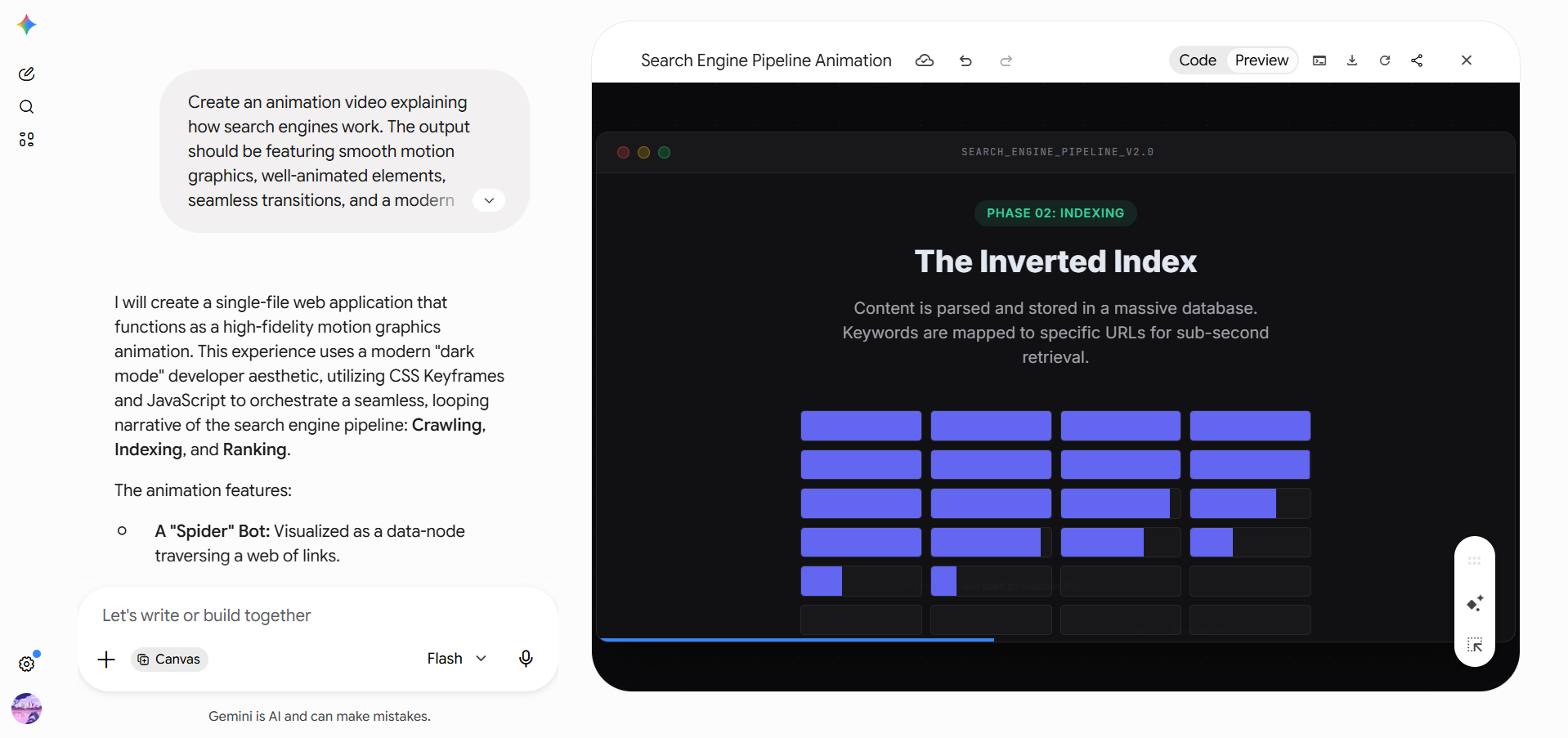The height and width of the screenshot is (738, 1568).
Task: Click the select-element pointer icon
Action: [1475, 645]
